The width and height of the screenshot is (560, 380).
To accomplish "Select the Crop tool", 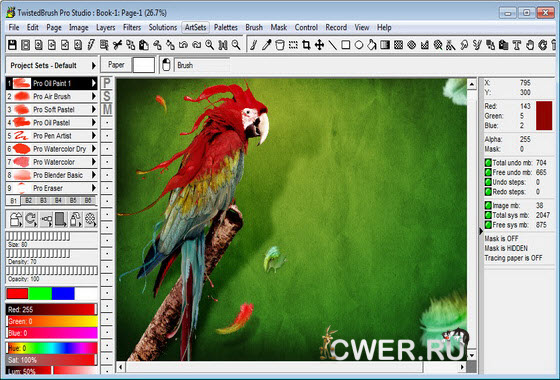I will point(306,45).
